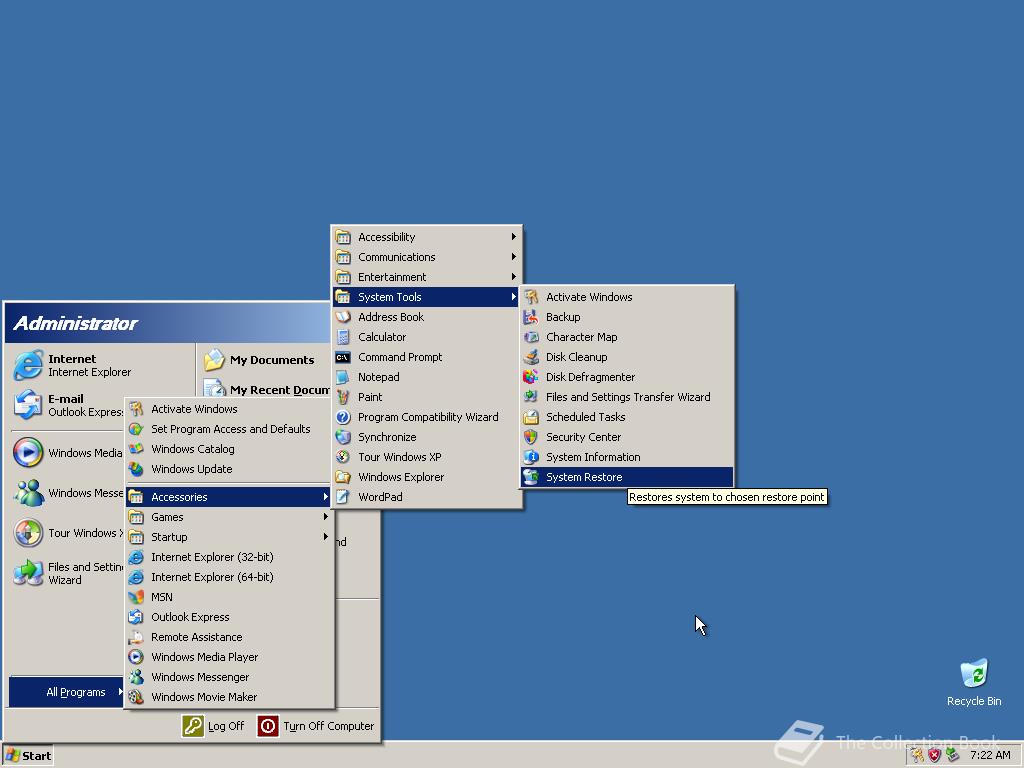The height and width of the screenshot is (768, 1024).
Task: Expand the Accessibility submenu
Action: (x=385, y=237)
